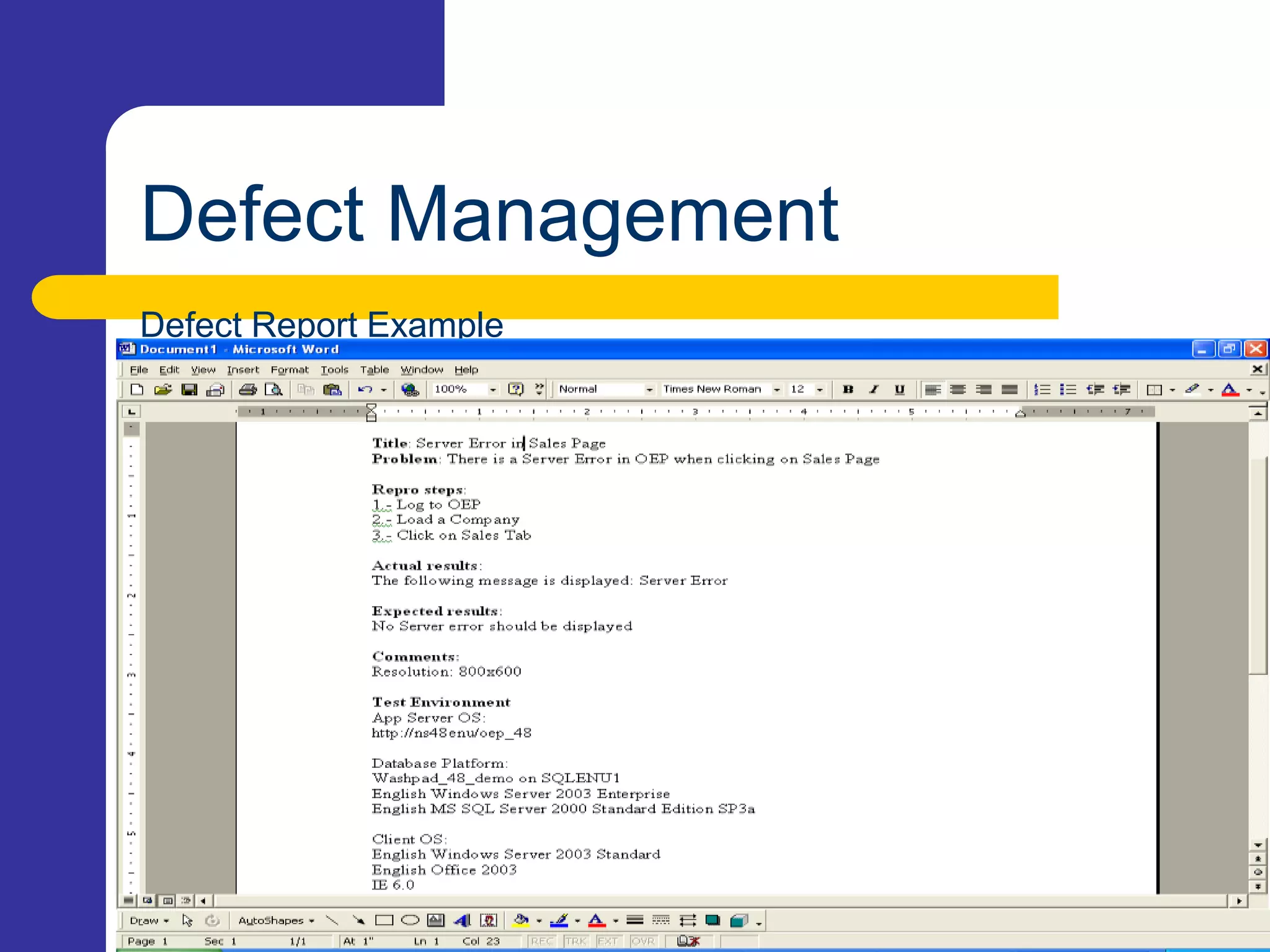The image size is (1270, 952).
Task: Open the Insert menu
Action: click(x=242, y=370)
